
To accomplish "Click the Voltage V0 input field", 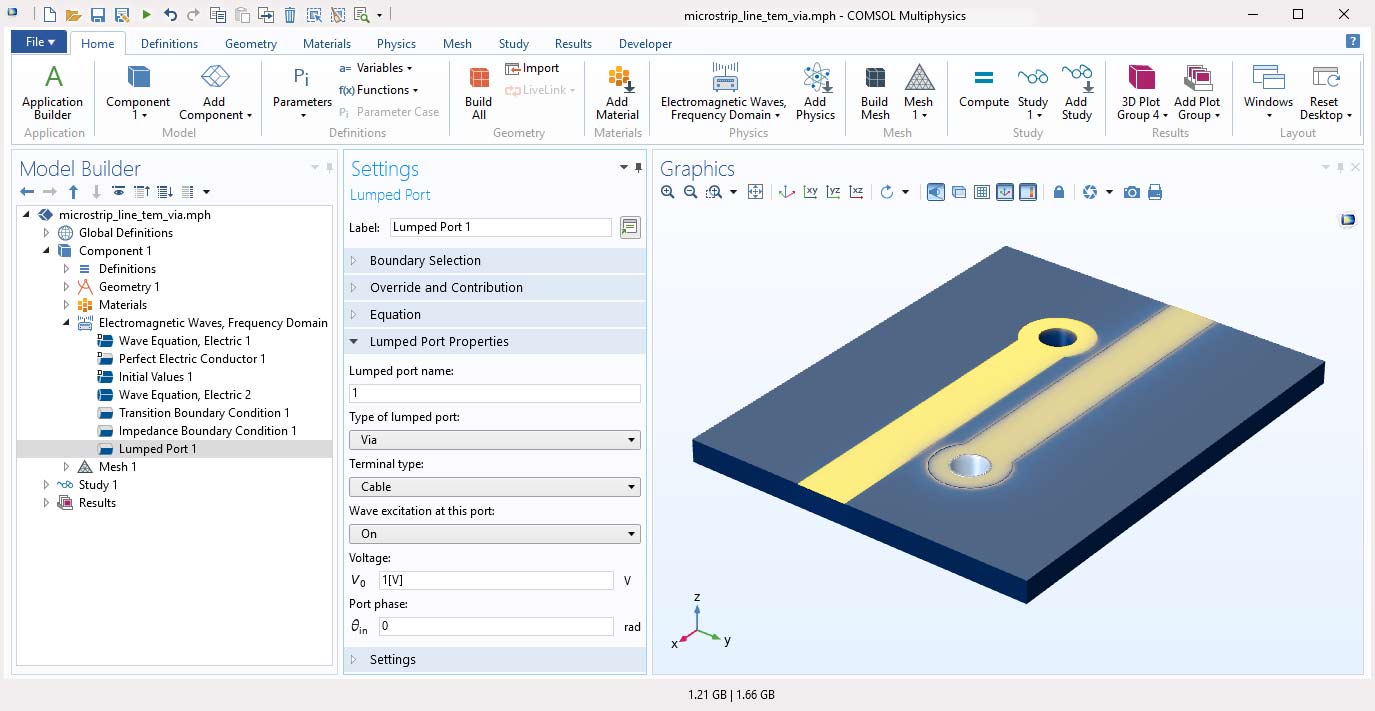I will [x=495, y=581].
